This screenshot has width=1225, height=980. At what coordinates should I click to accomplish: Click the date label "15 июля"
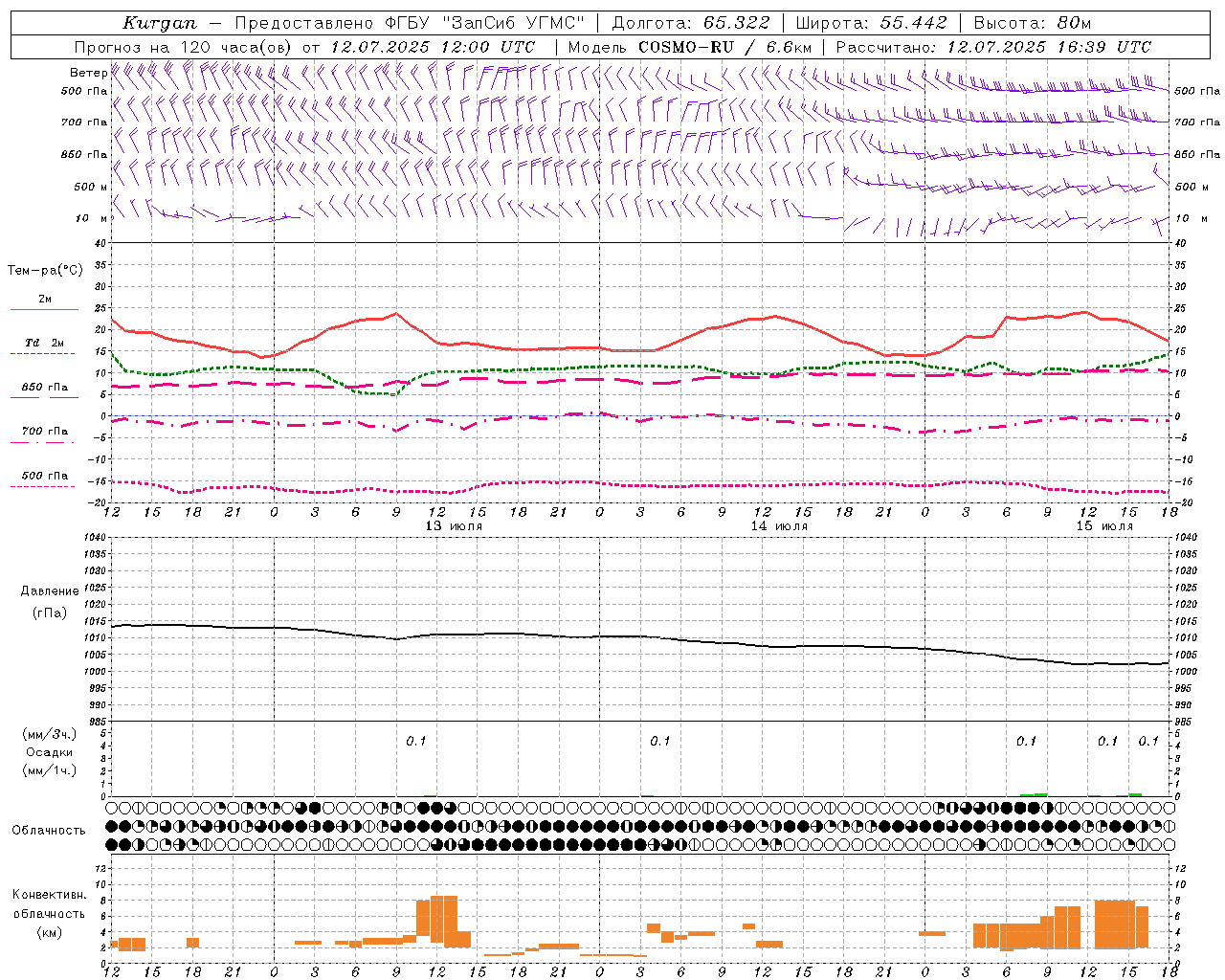tap(1104, 526)
